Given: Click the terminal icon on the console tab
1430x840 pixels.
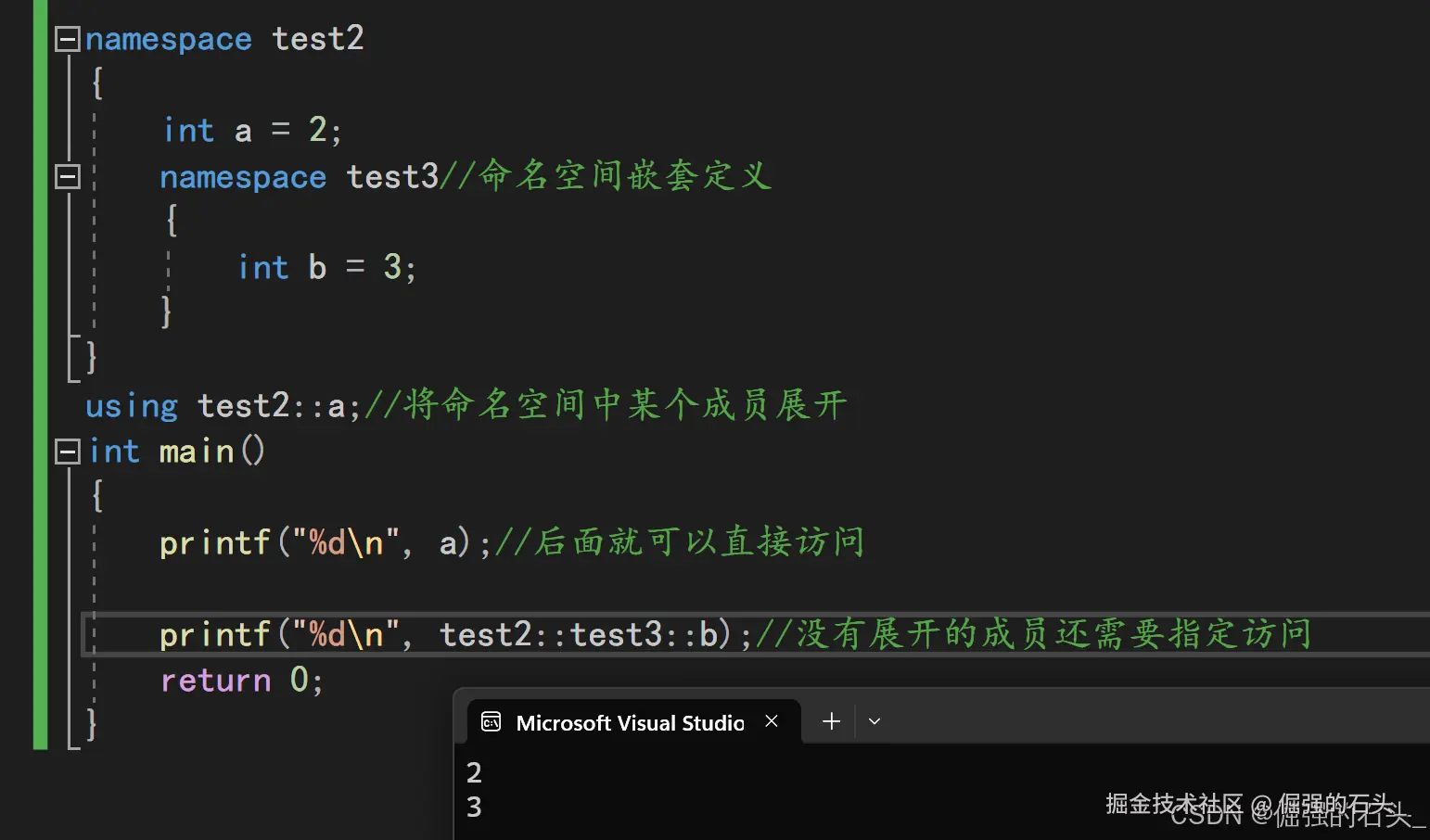Looking at the screenshot, I should pos(492,722).
